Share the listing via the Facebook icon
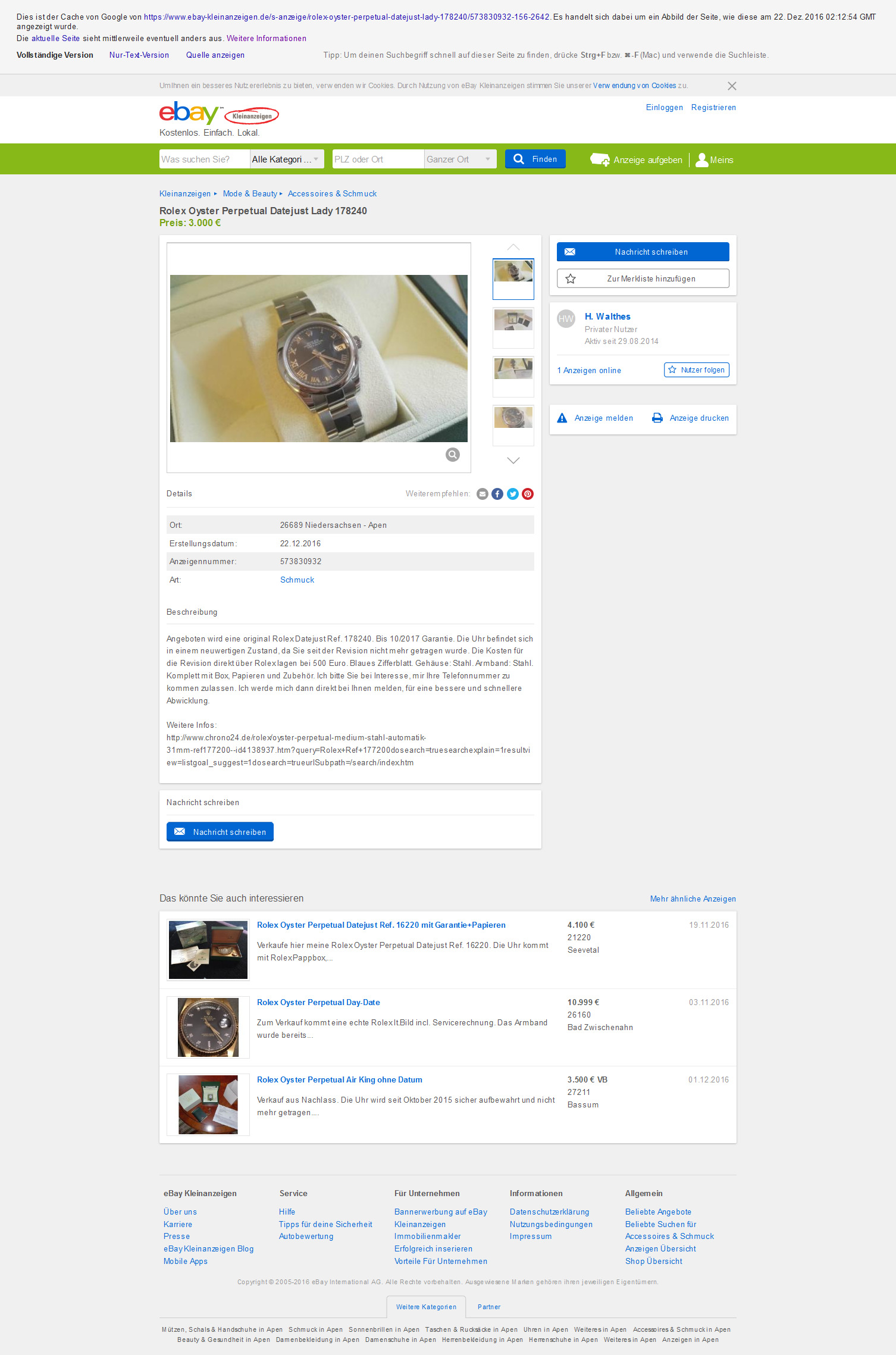Viewport: 896px width, 1355px height. tap(497, 494)
